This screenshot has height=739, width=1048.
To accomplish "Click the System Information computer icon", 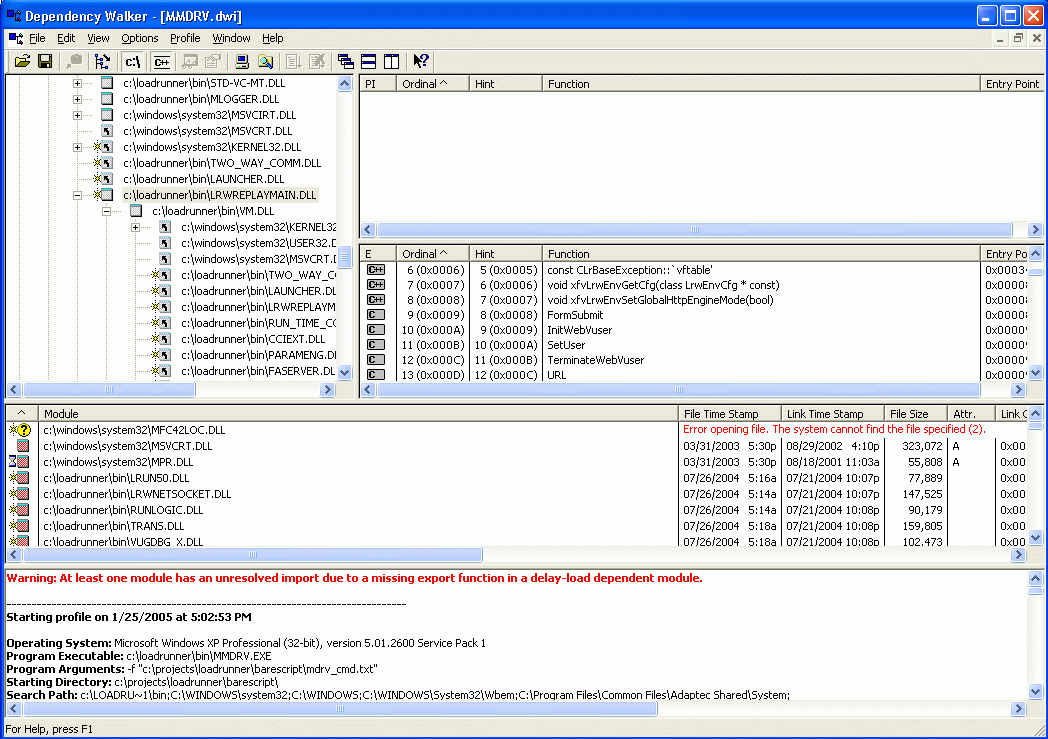I will (x=242, y=61).
